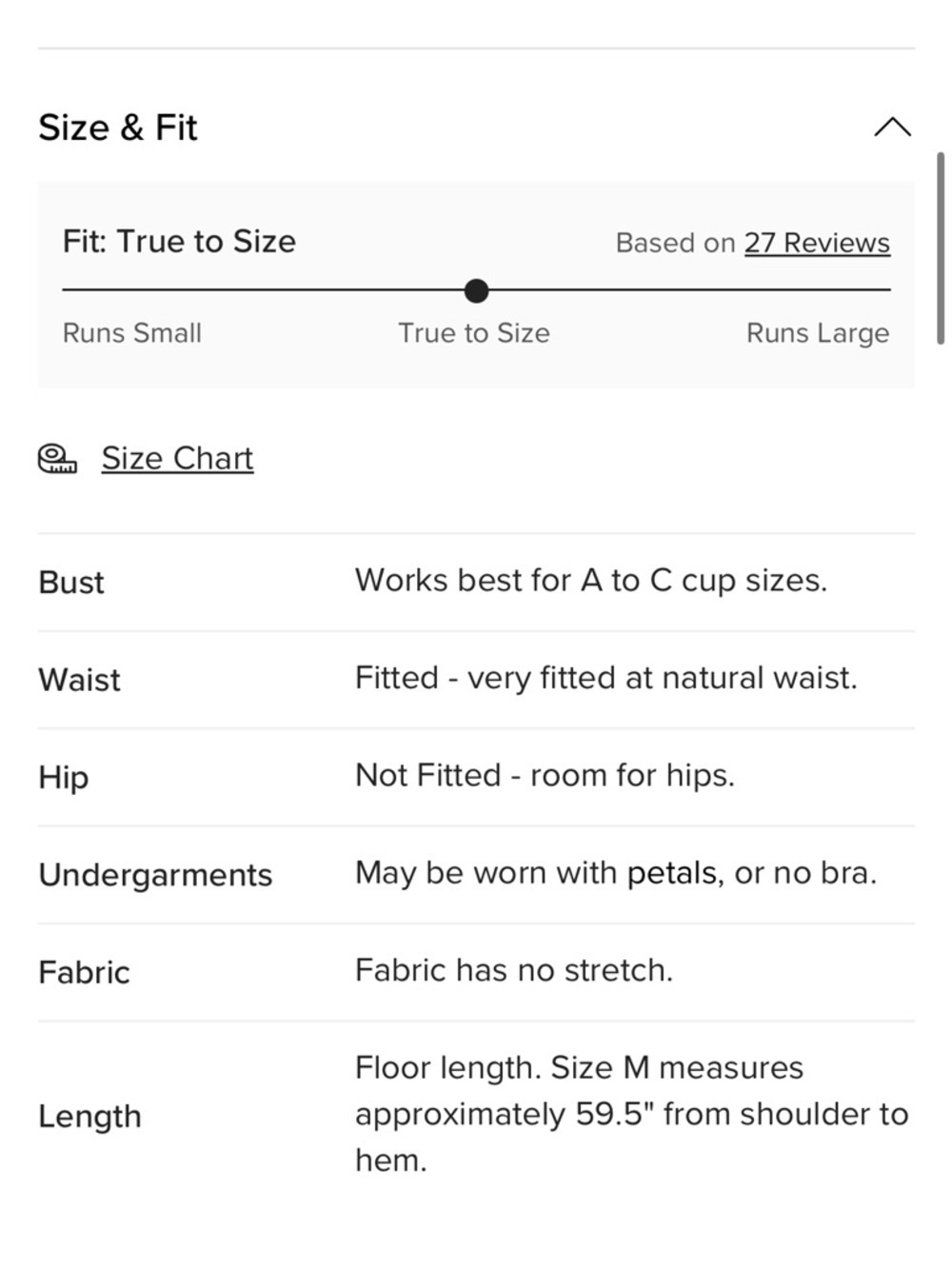Click the True to Size slider label
952x1269 pixels.
point(474,333)
